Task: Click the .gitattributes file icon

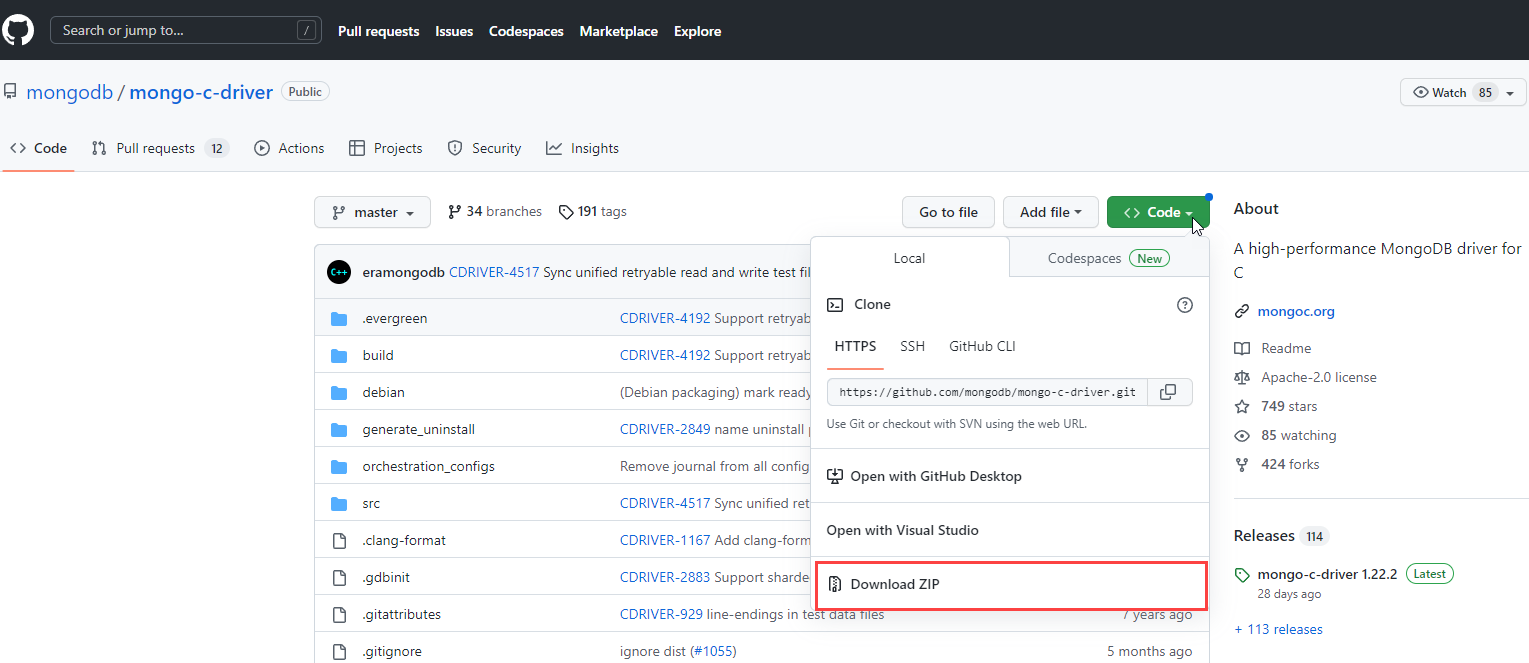Action: pos(339,615)
